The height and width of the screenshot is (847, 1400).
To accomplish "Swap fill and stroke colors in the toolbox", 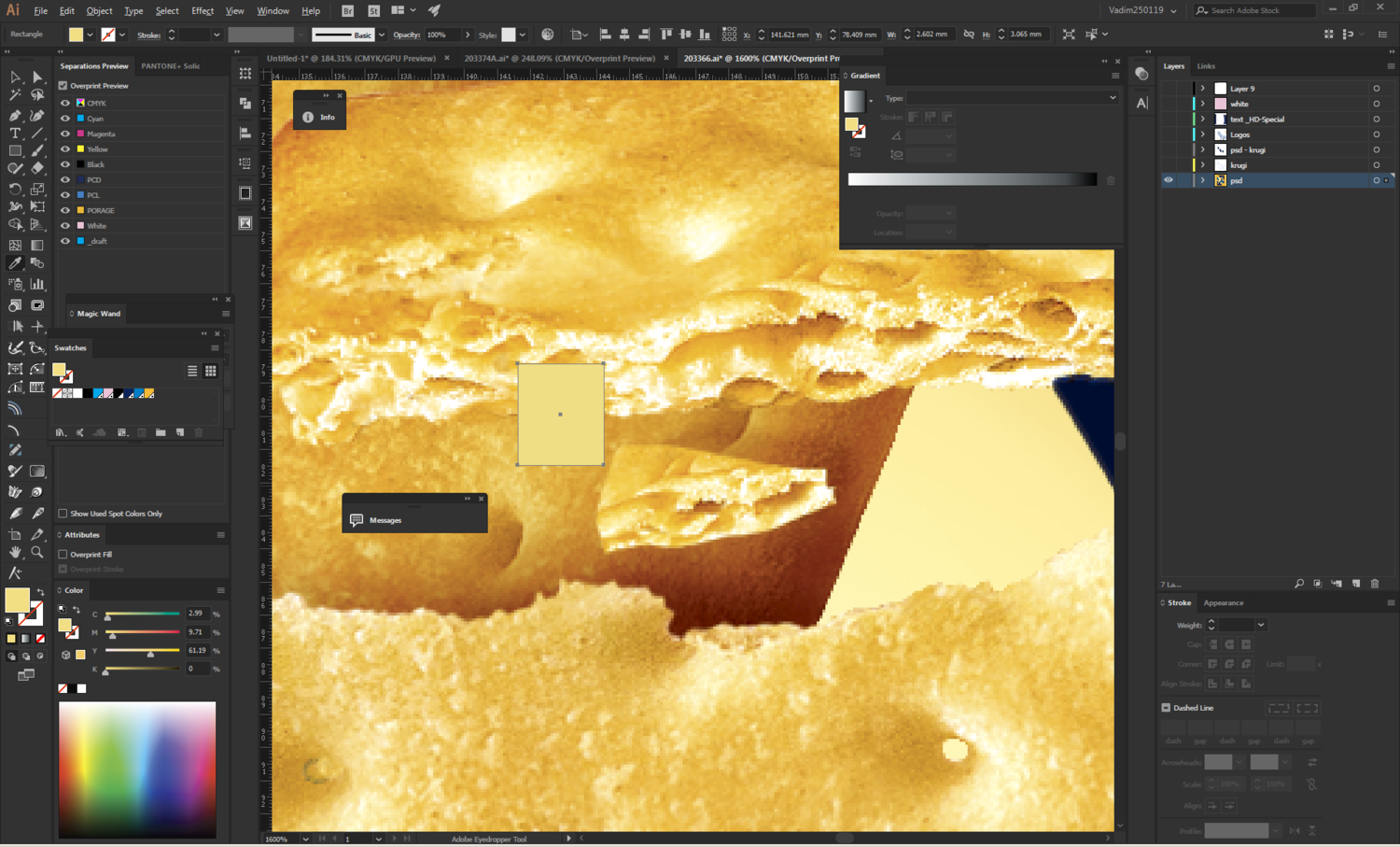I will coord(40,592).
